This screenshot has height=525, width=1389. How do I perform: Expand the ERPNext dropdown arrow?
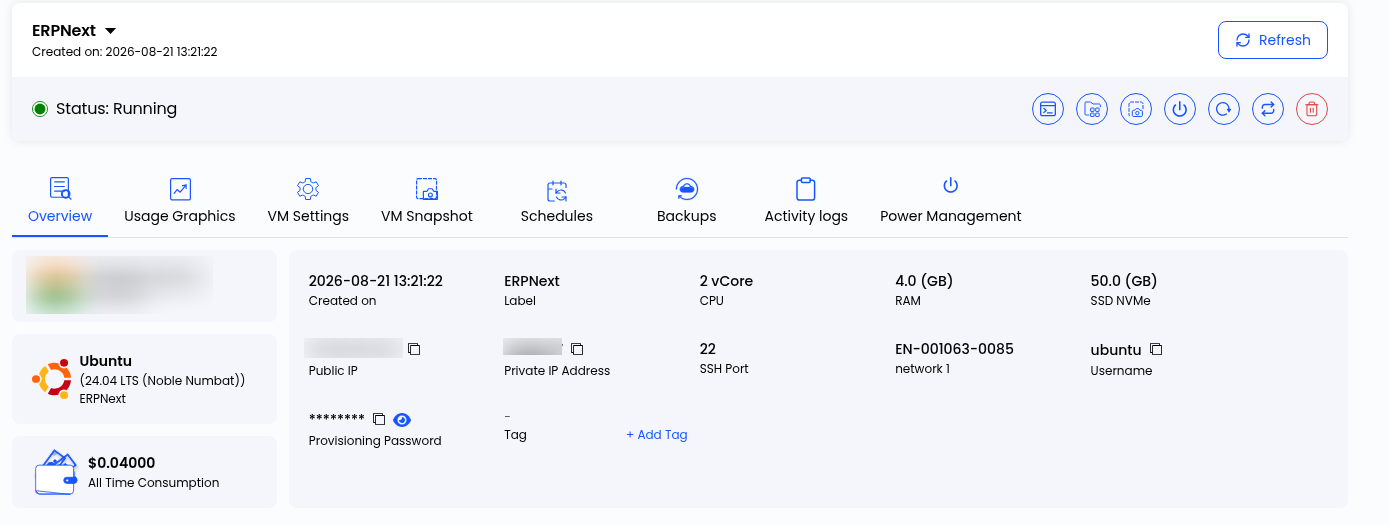tap(111, 31)
